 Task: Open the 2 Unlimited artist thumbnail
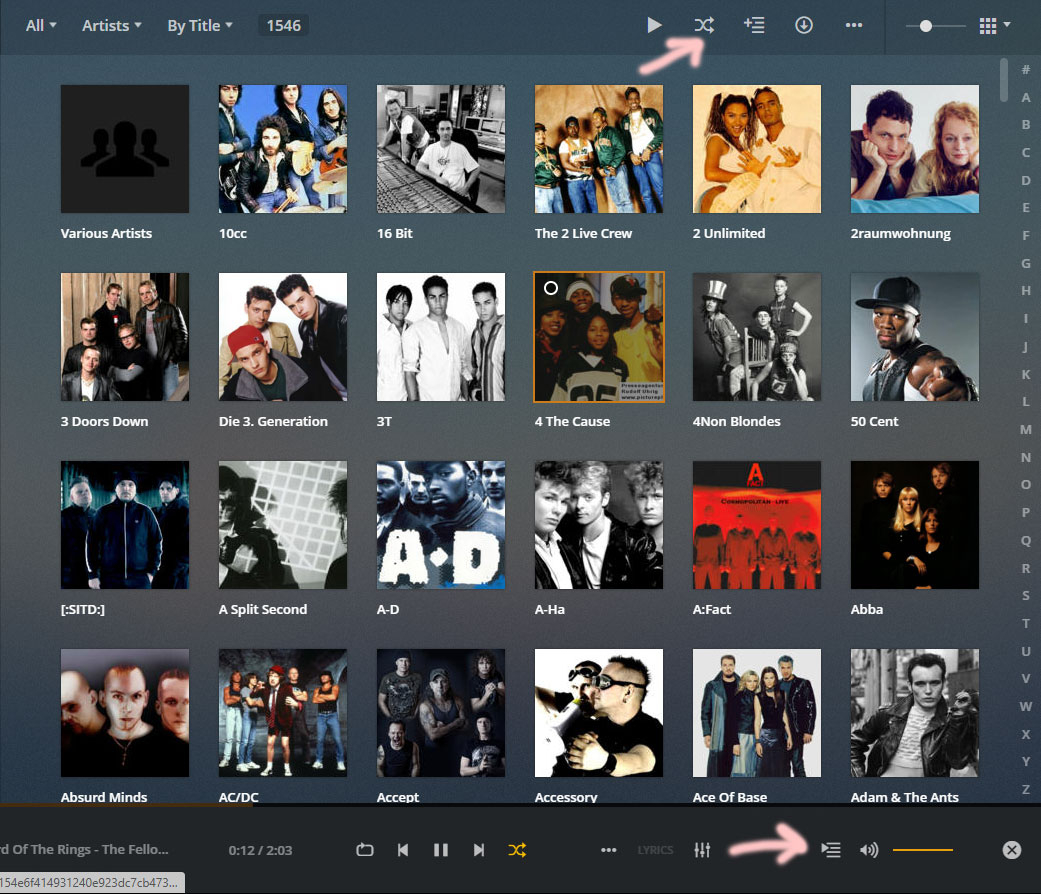pyautogui.click(x=757, y=149)
